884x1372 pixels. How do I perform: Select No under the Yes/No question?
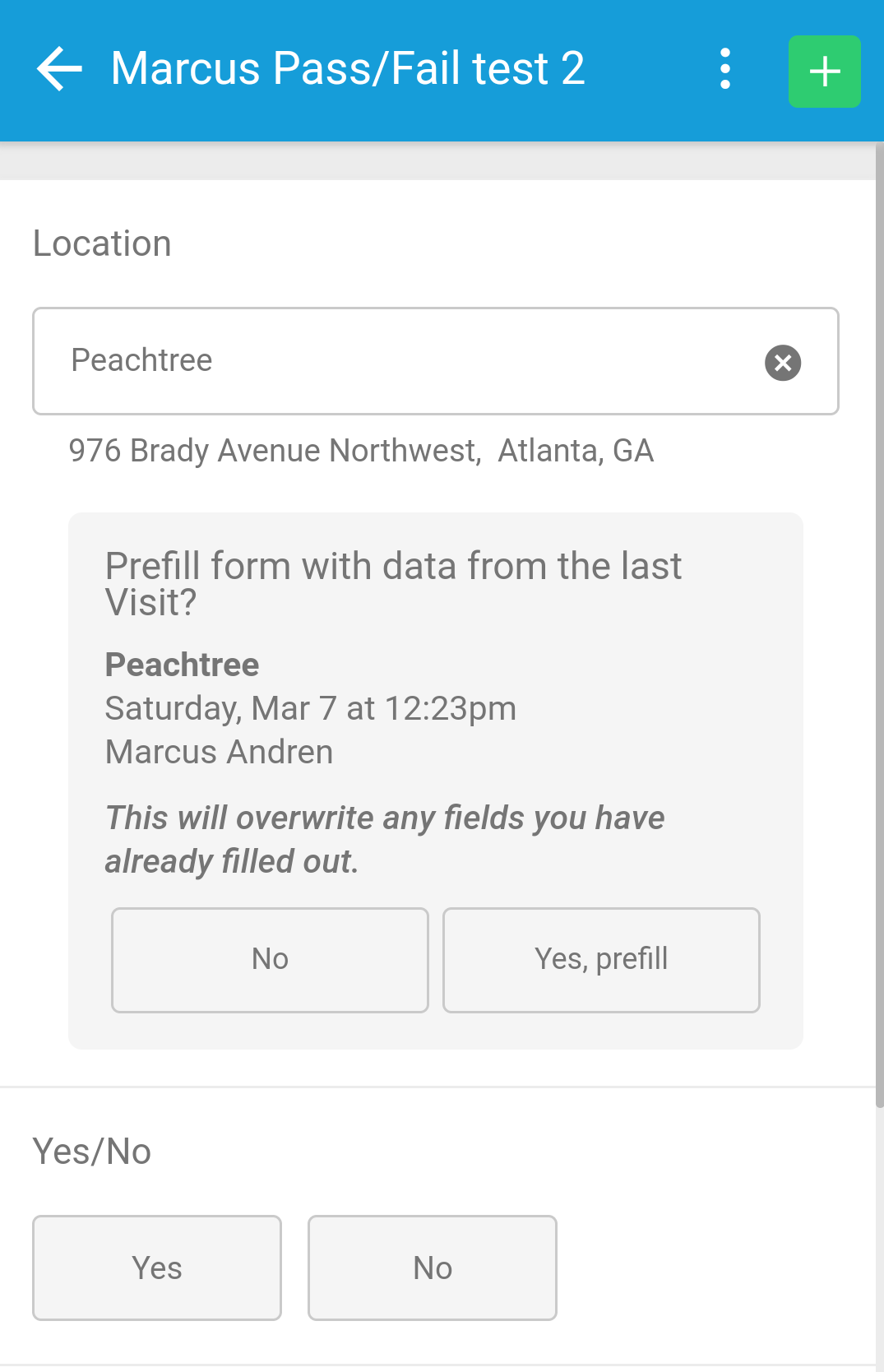tap(433, 1268)
